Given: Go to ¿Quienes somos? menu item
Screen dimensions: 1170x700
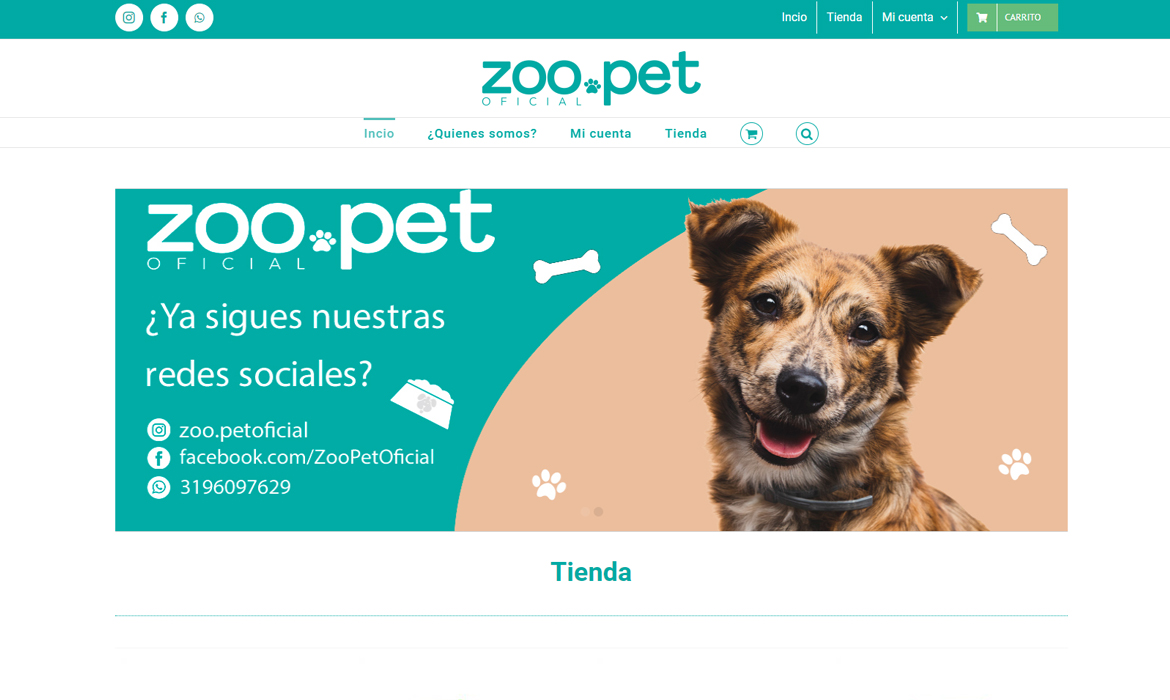Looking at the screenshot, I should [482, 134].
